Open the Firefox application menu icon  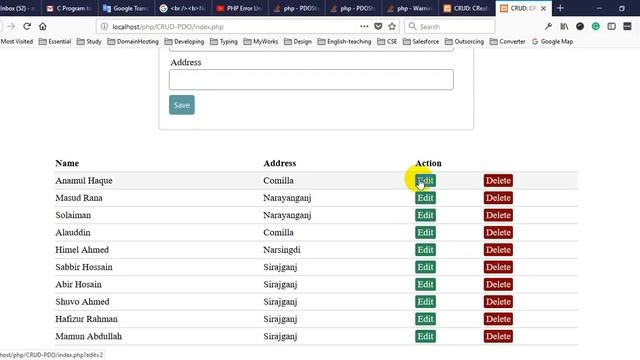627,27
